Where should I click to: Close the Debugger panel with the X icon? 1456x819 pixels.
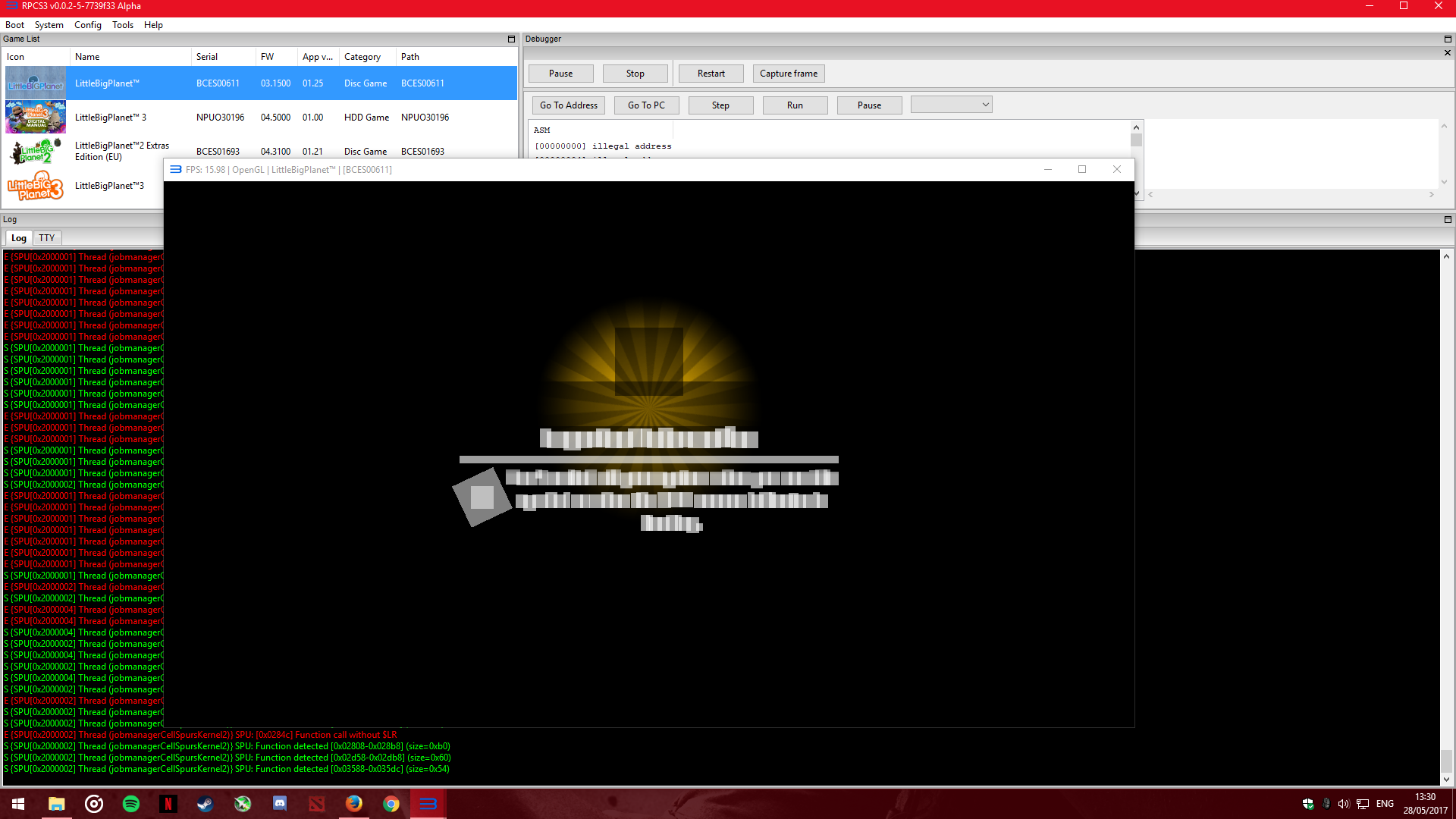(1448, 53)
